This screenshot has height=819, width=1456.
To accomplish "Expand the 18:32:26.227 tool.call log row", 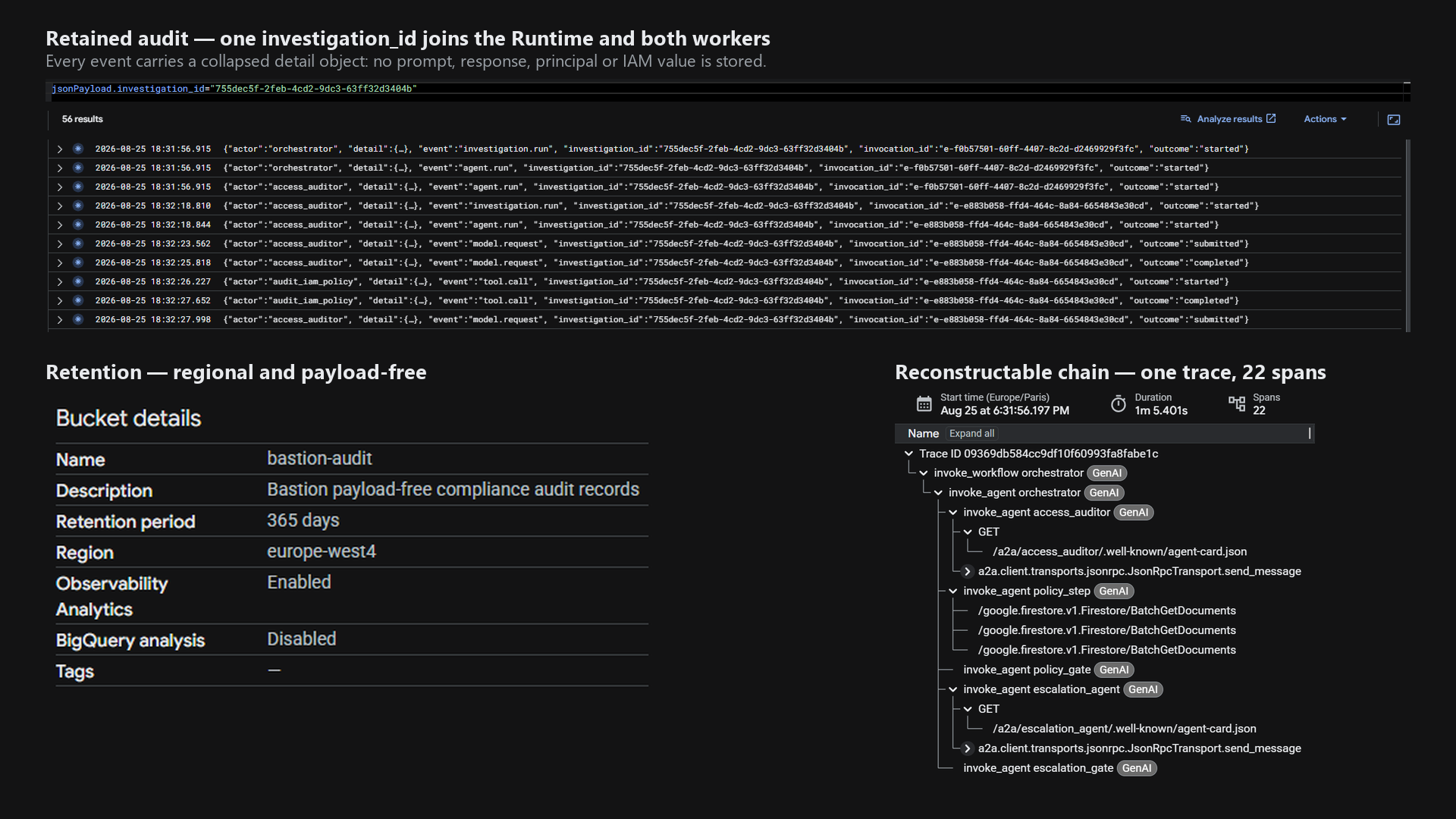I will tap(60, 282).
